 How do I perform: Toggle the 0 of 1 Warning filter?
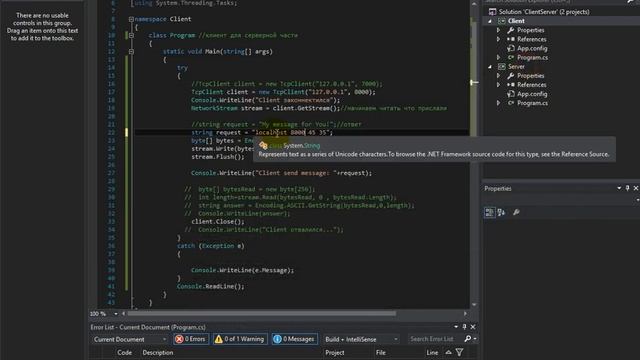click(x=239, y=339)
